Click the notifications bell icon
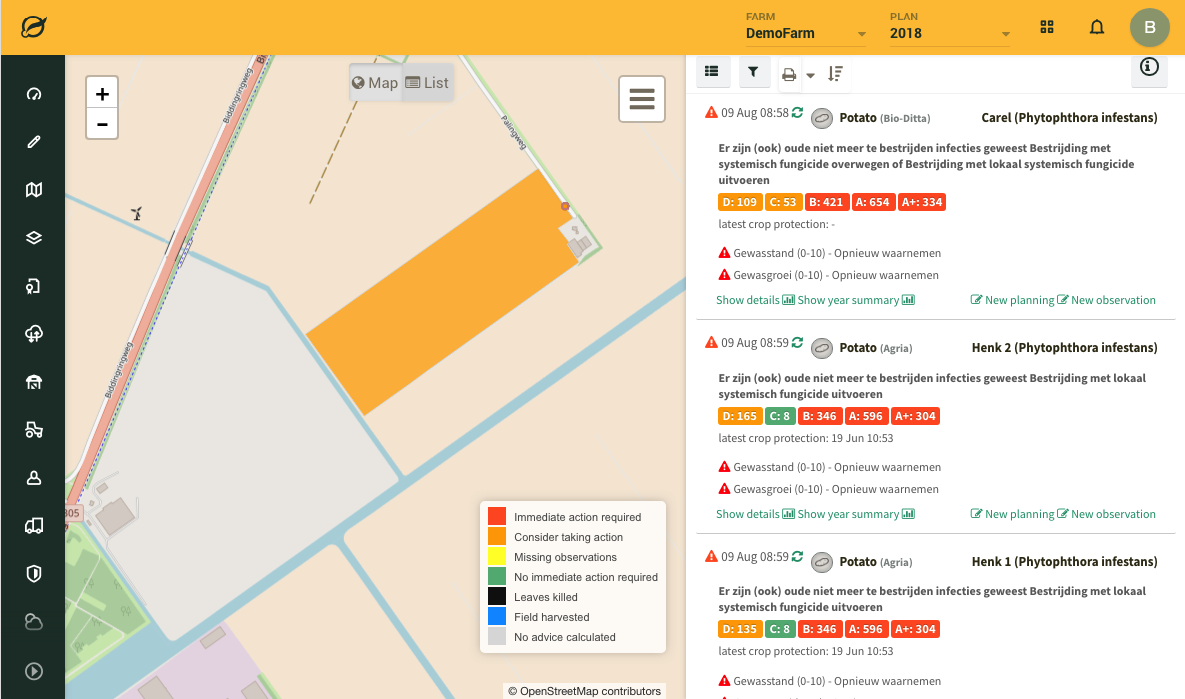 [x=1097, y=27]
